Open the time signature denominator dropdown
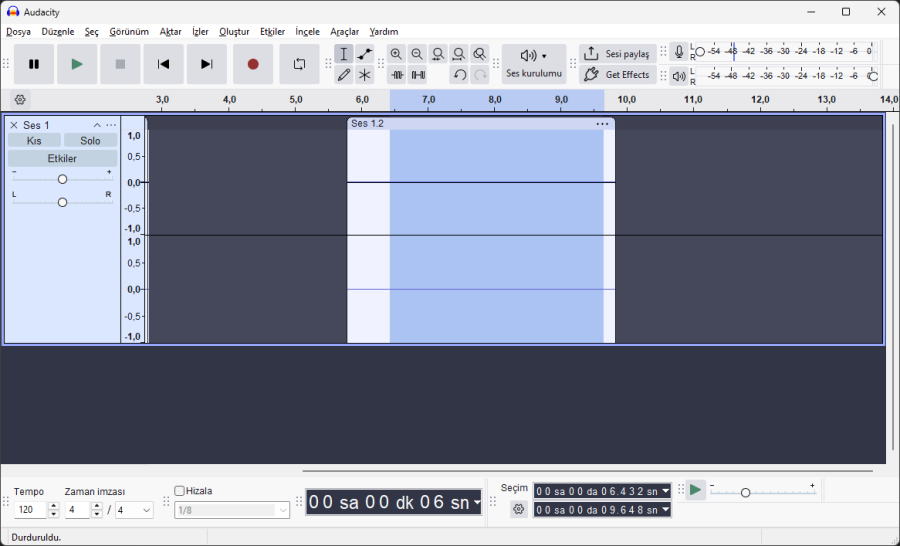The image size is (900, 546). tap(134, 510)
